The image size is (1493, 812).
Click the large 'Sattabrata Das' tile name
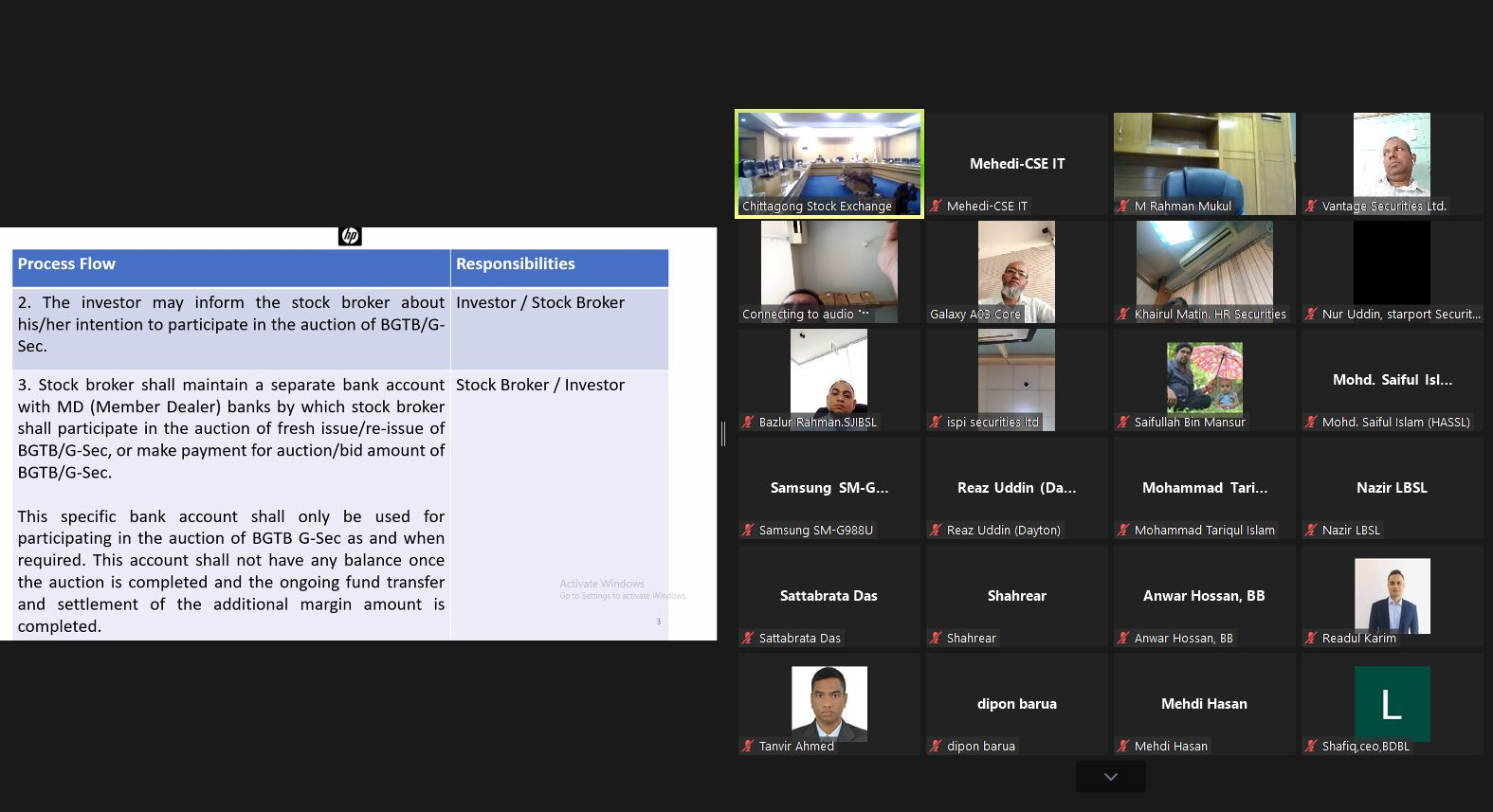(x=828, y=596)
